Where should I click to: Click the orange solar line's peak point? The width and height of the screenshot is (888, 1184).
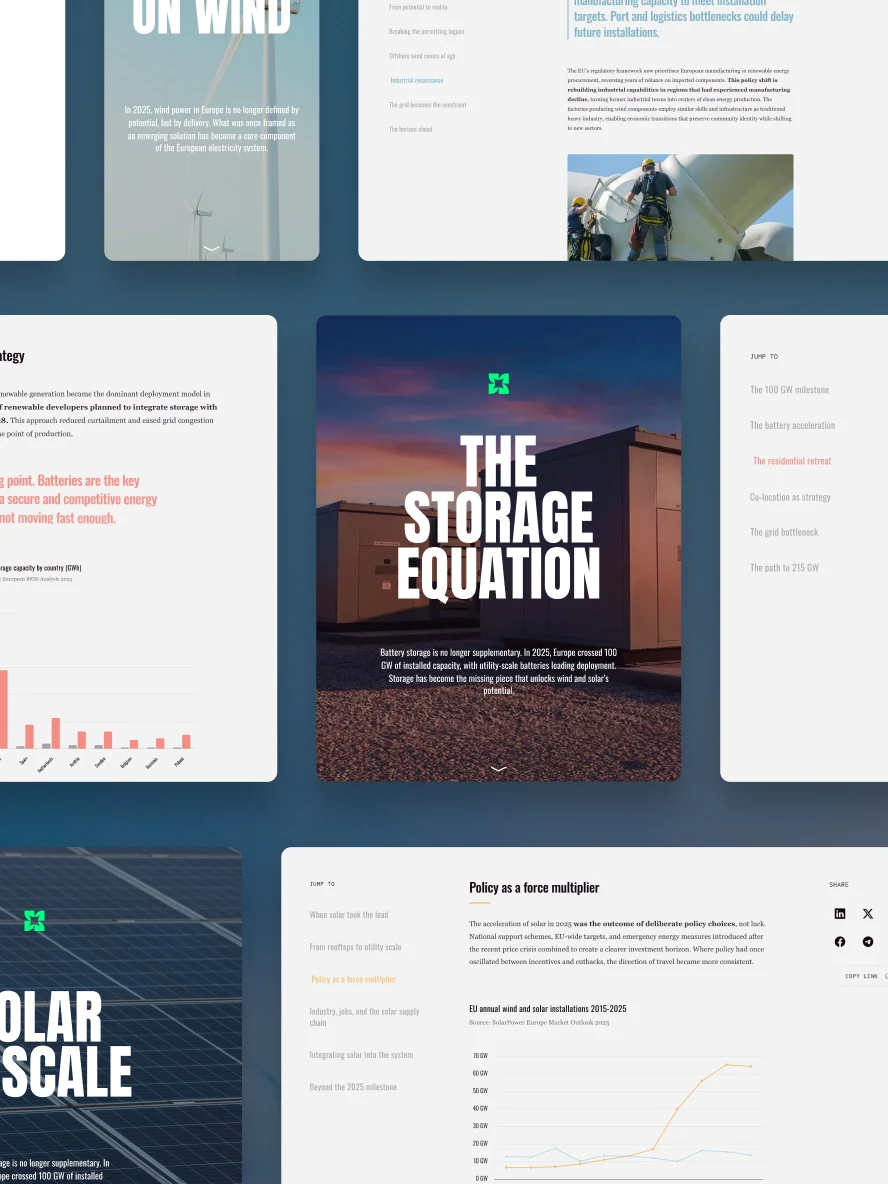(726, 1065)
